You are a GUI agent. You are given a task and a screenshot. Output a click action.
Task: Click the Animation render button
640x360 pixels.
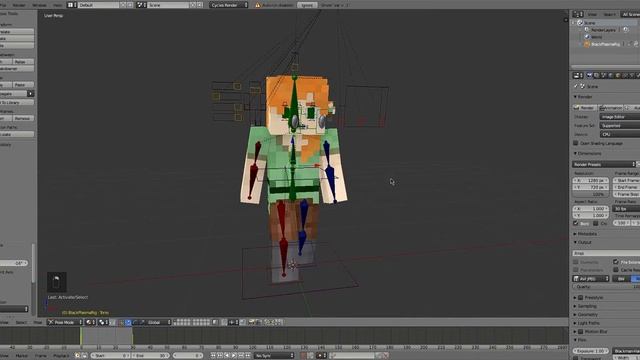click(x=611, y=107)
